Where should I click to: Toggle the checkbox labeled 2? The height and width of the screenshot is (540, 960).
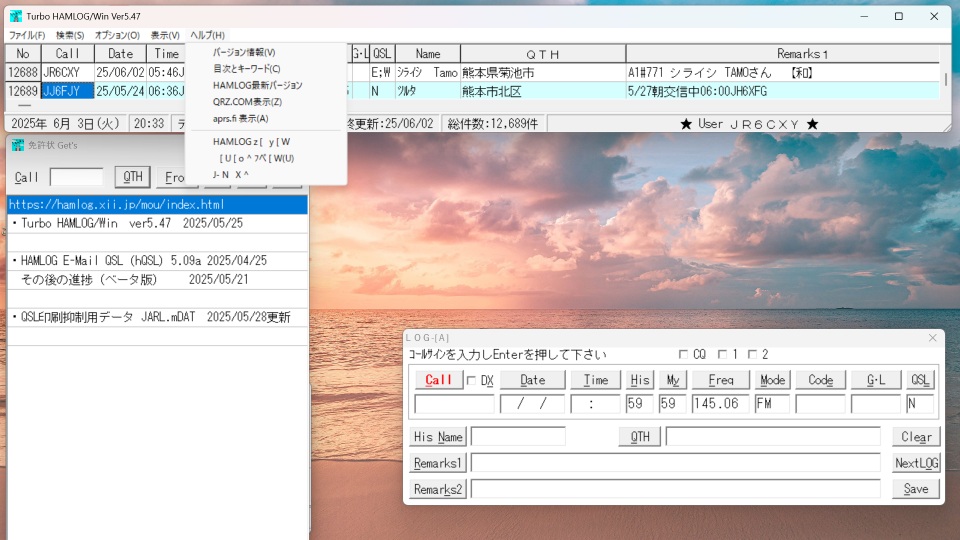coord(753,355)
